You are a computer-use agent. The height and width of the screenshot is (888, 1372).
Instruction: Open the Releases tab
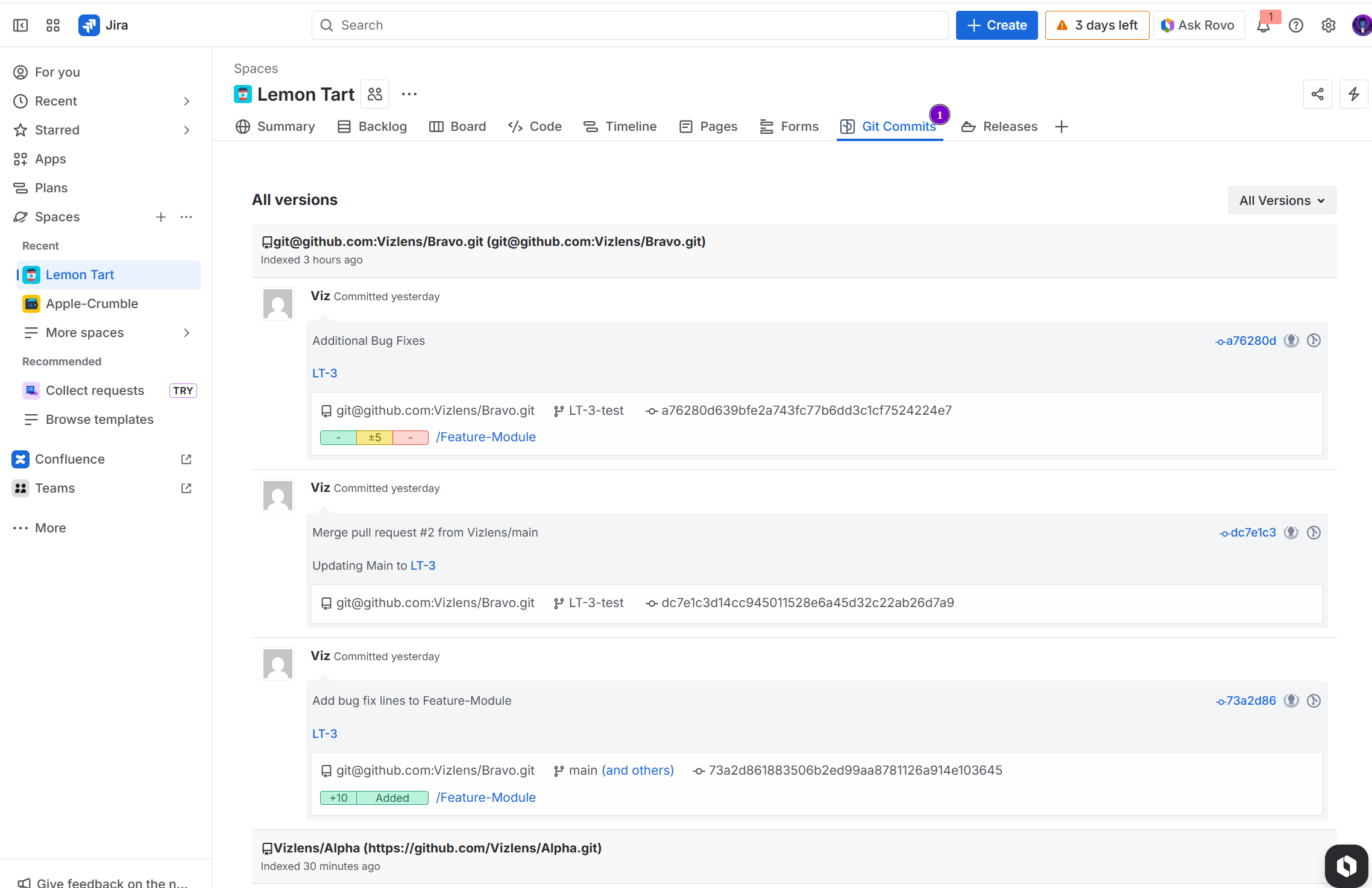(x=999, y=127)
